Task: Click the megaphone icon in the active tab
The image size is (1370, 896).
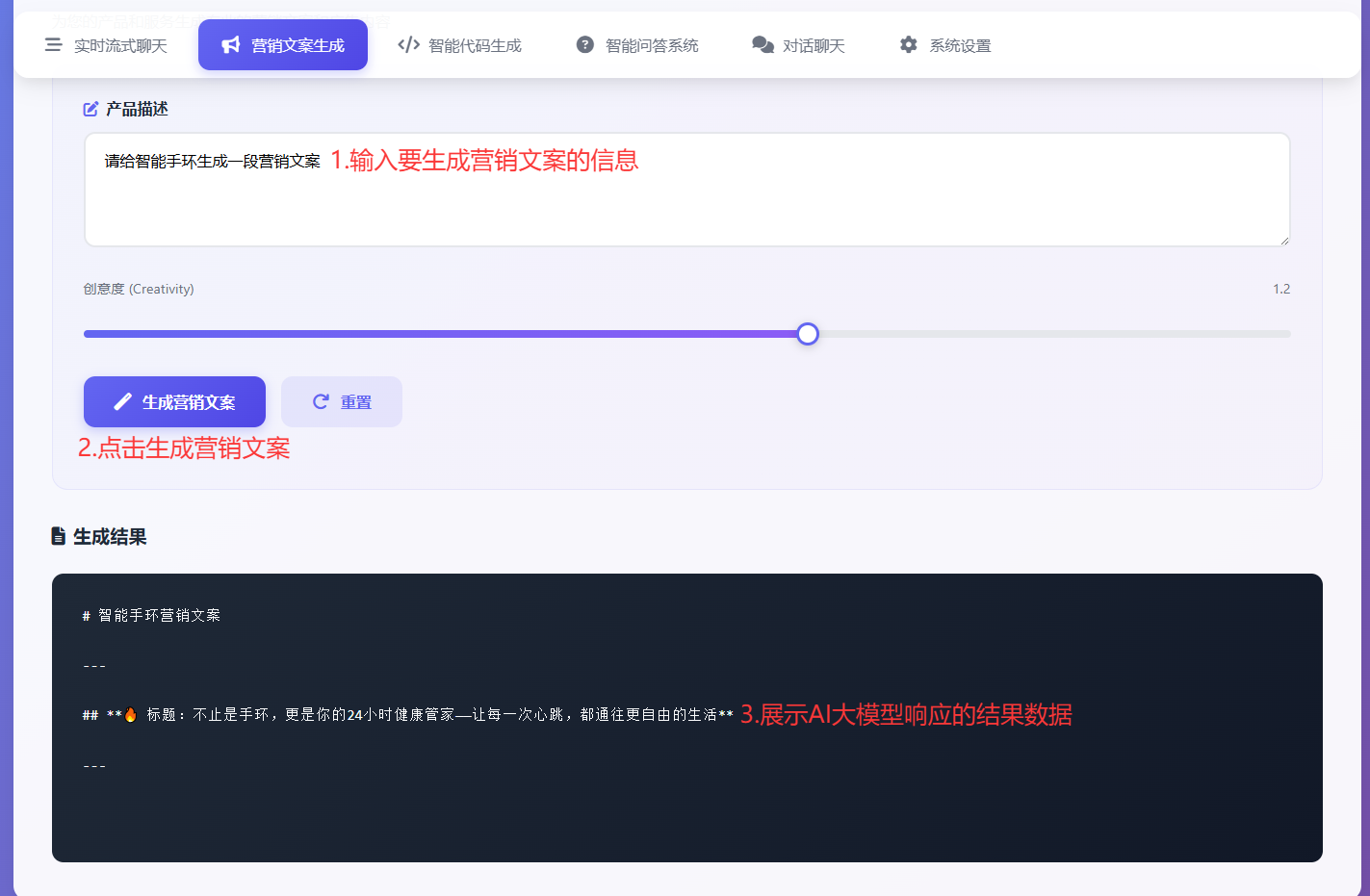Action: pos(231,45)
